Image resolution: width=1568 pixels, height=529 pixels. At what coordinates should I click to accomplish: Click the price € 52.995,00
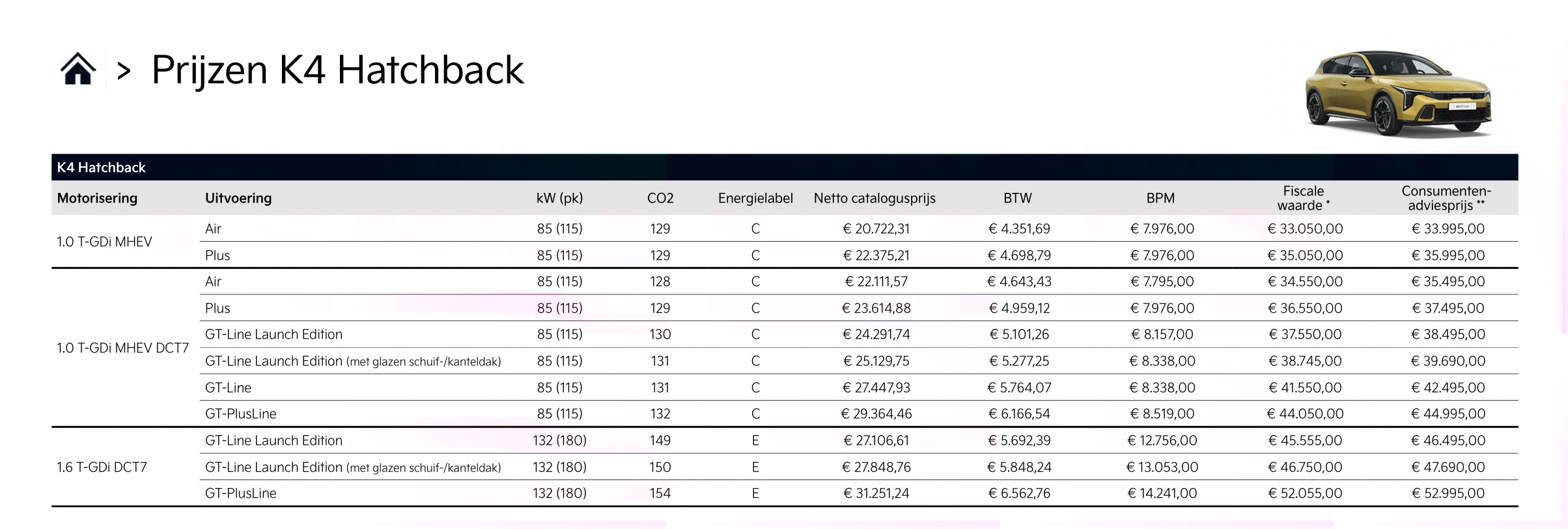1448,493
